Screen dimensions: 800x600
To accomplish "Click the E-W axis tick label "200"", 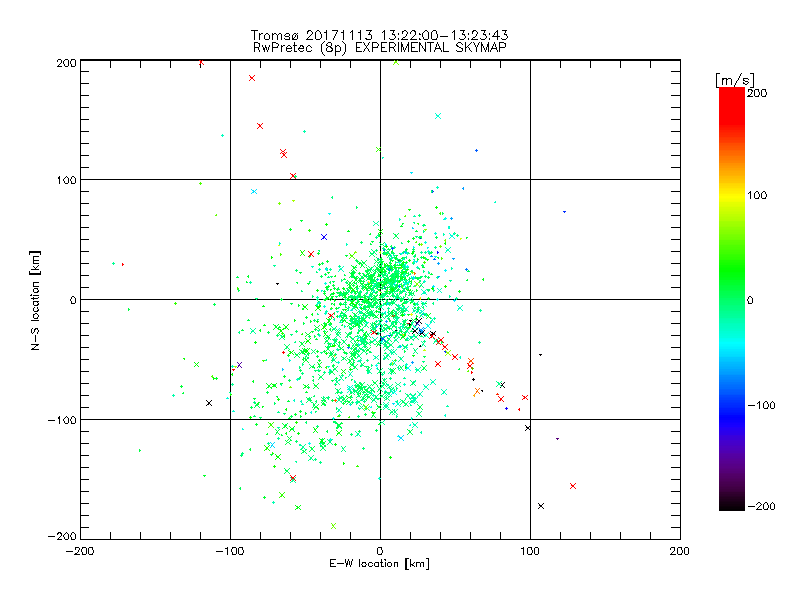I will pyautogui.click(x=680, y=552).
